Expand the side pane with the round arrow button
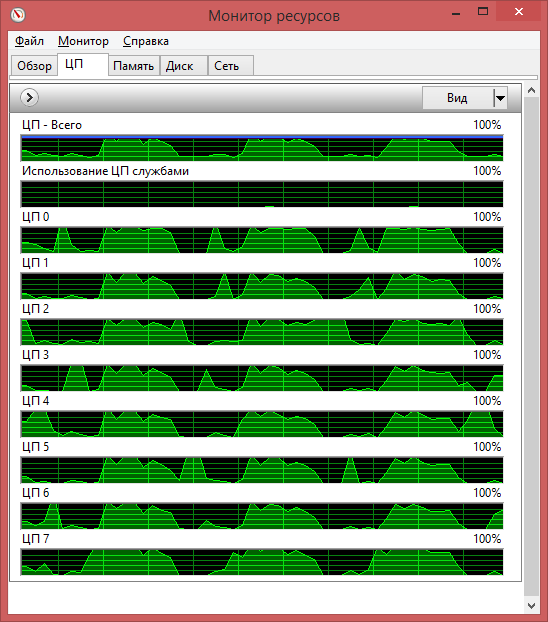The width and height of the screenshot is (548, 622). (x=29, y=97)
